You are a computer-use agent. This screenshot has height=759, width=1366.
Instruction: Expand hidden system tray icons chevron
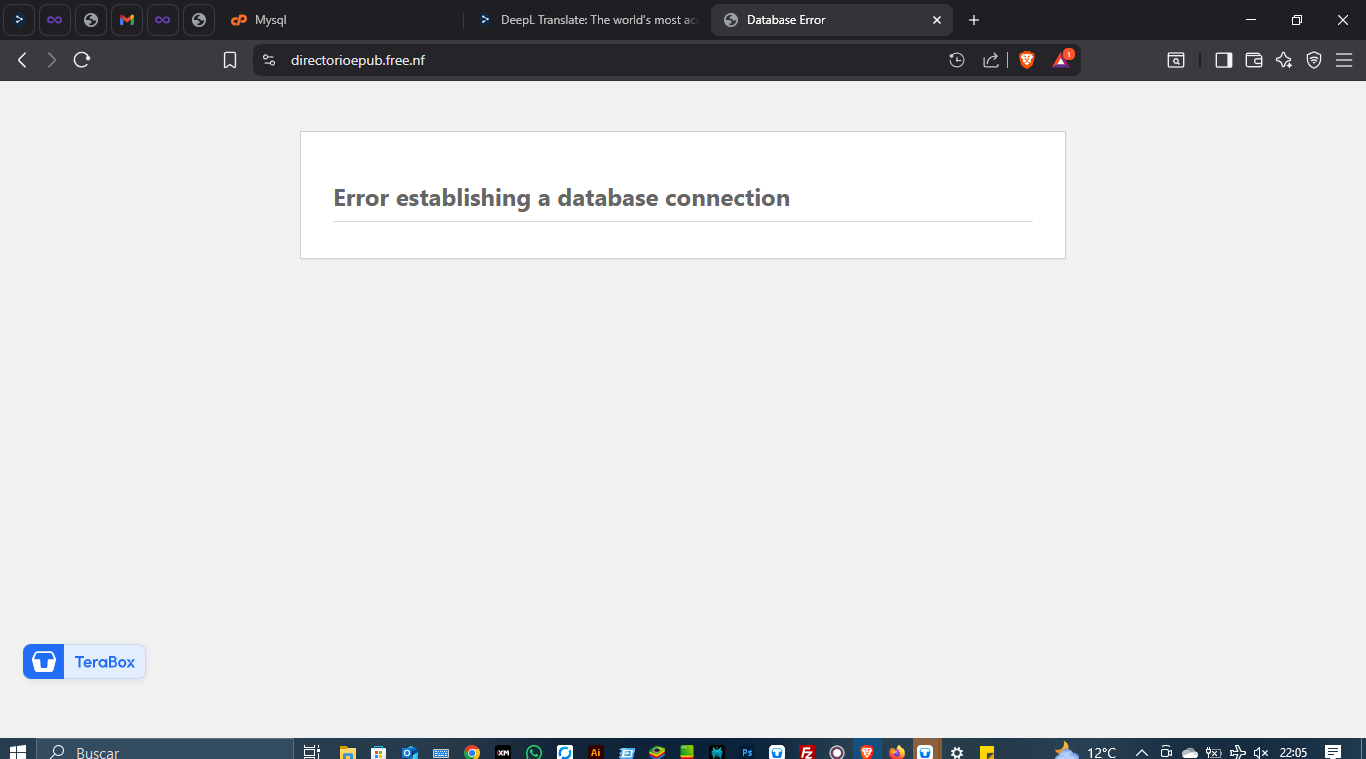click(x=1141, y=752)
